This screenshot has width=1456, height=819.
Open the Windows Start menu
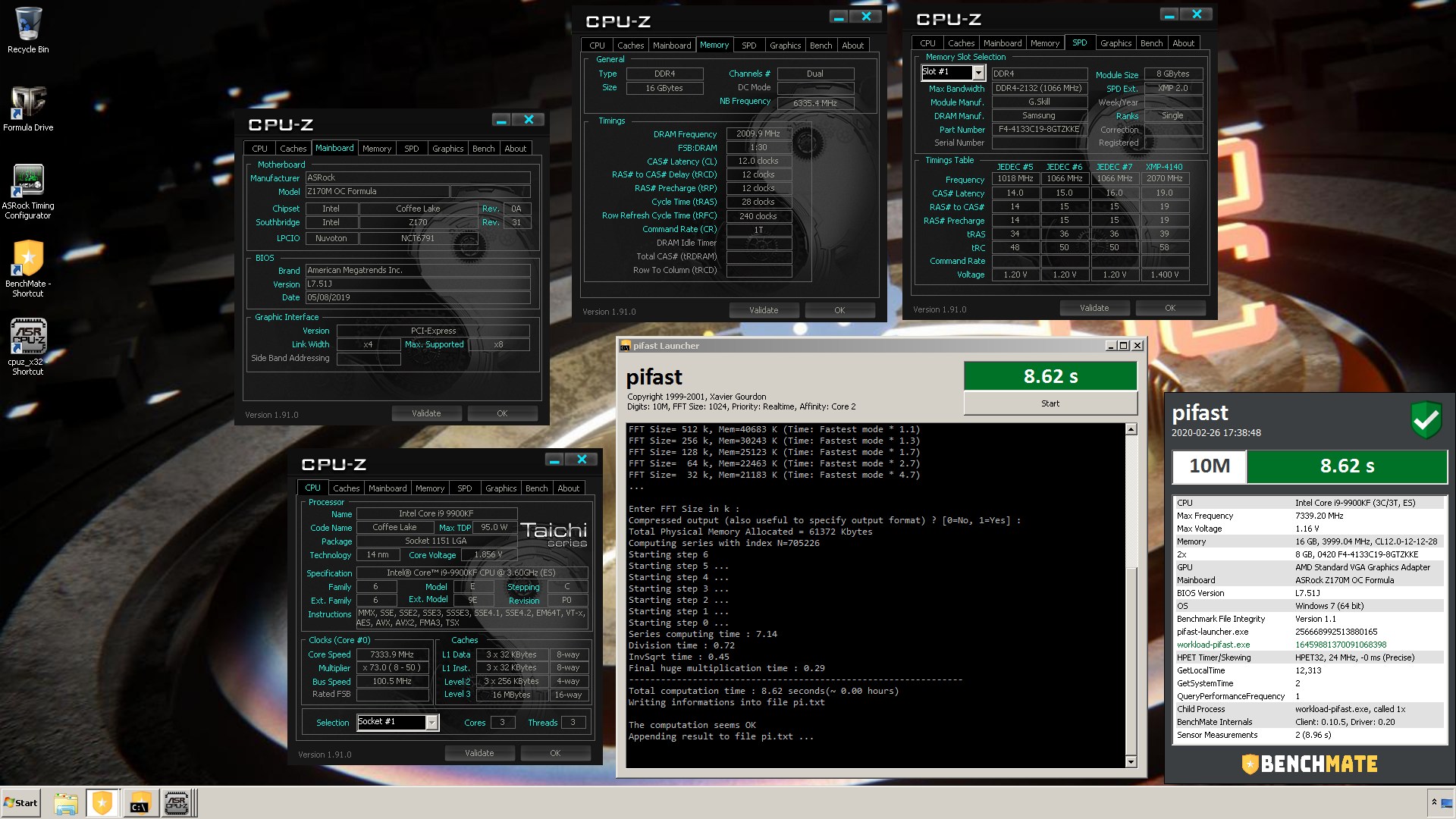pos(20,803)
